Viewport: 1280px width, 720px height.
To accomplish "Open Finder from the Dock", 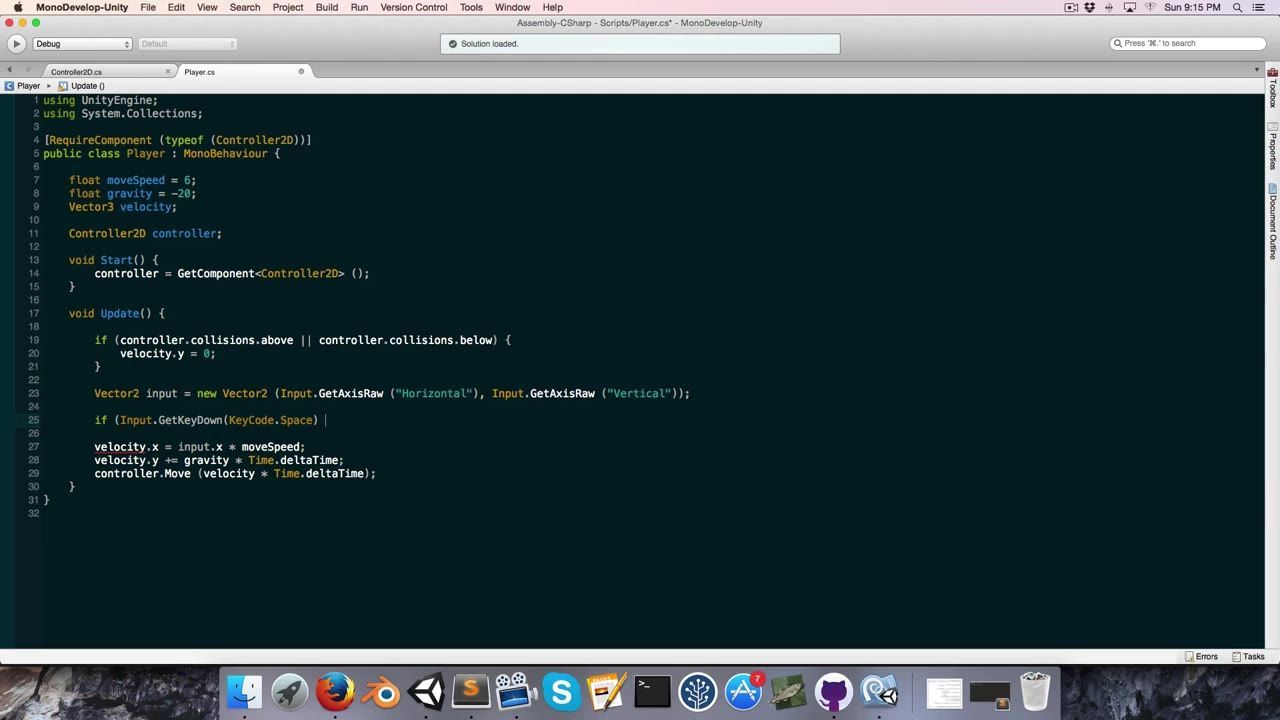I will click(245, 692).
